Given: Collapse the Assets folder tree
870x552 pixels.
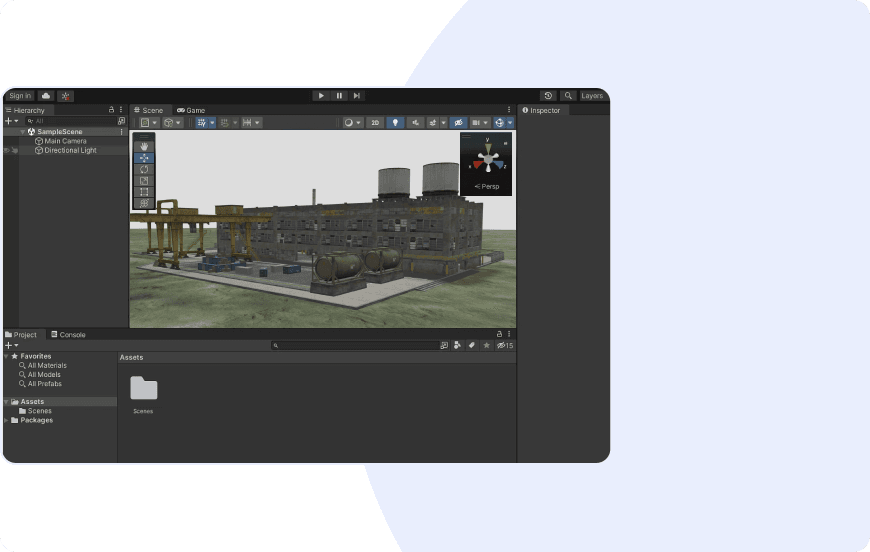Looking at the screenshot, I should coord(6,402).
